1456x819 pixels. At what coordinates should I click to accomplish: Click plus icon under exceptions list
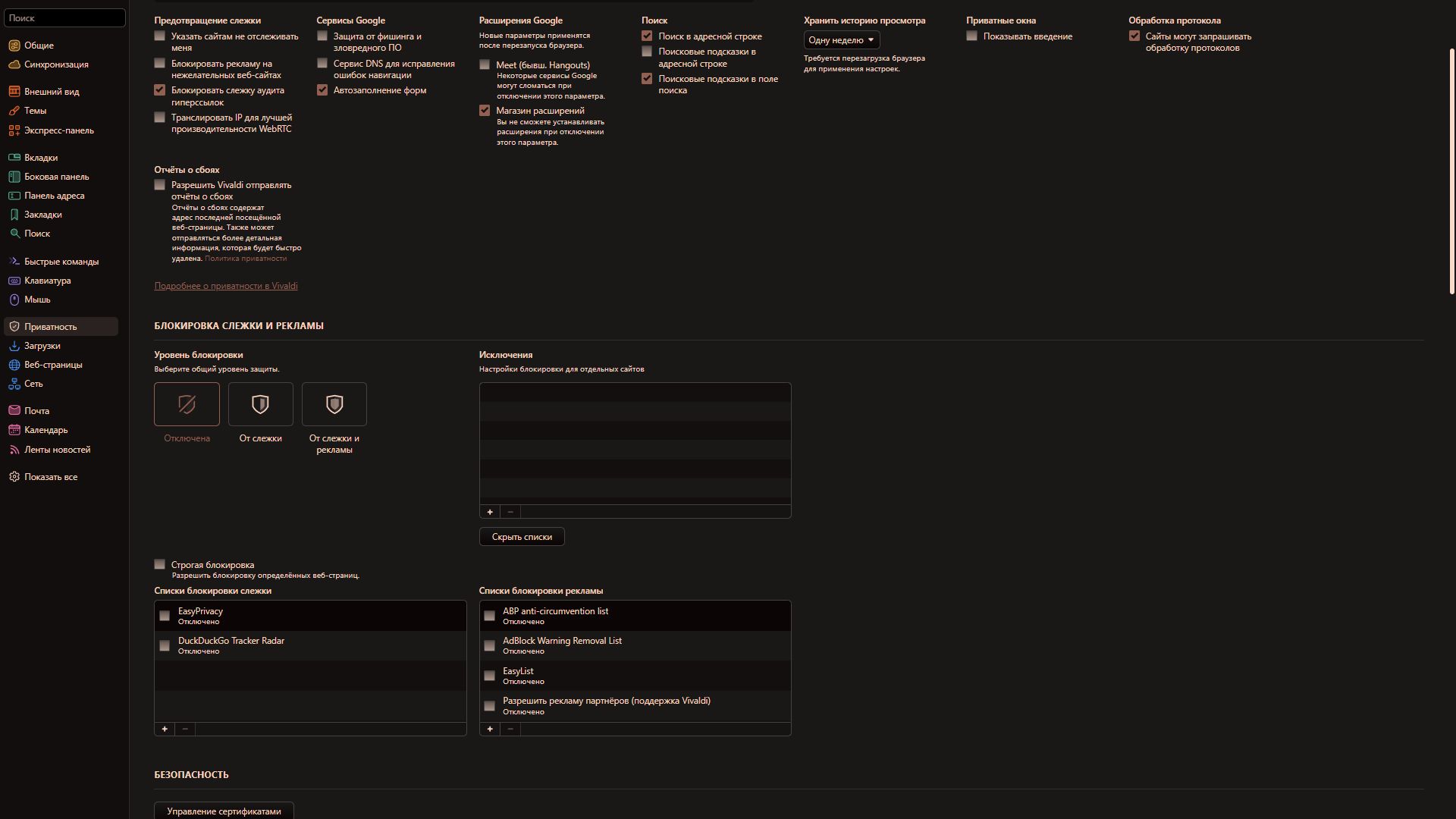click(490, 512)
